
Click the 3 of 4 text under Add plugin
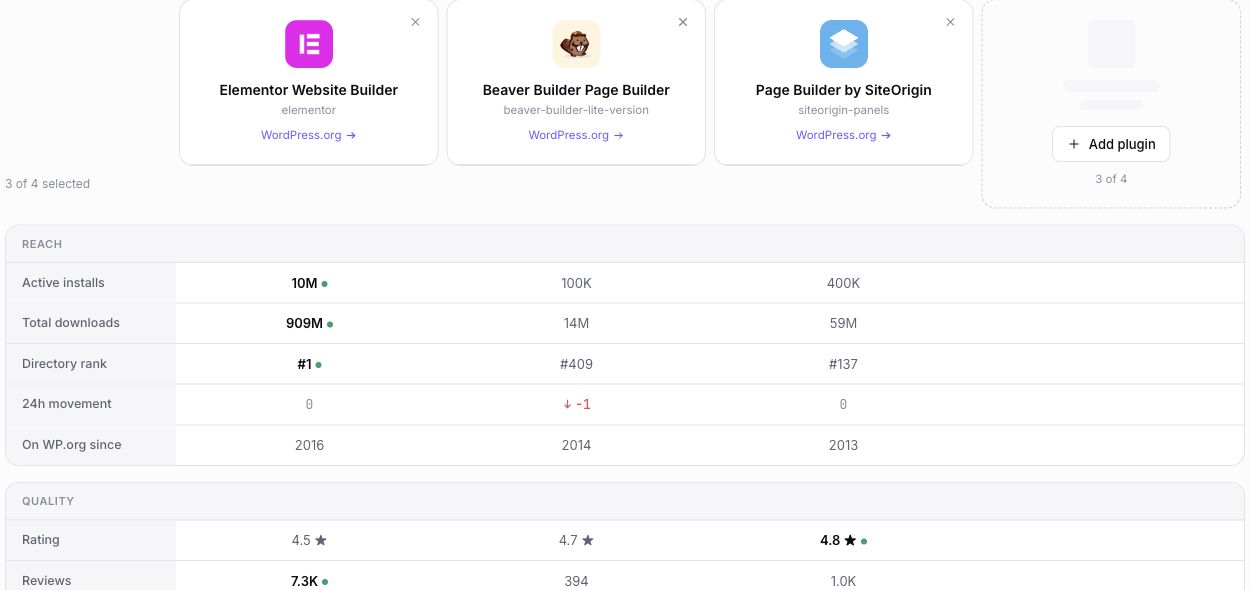(1111, 179)
